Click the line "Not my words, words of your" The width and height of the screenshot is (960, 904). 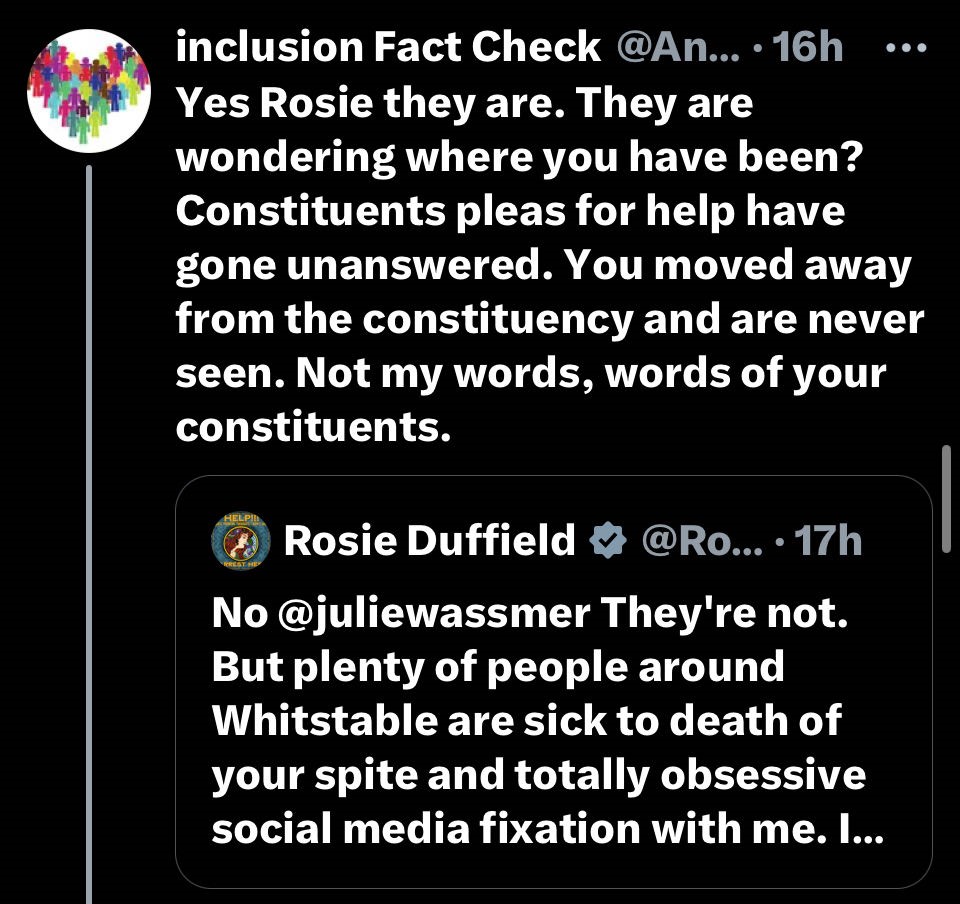530,373
